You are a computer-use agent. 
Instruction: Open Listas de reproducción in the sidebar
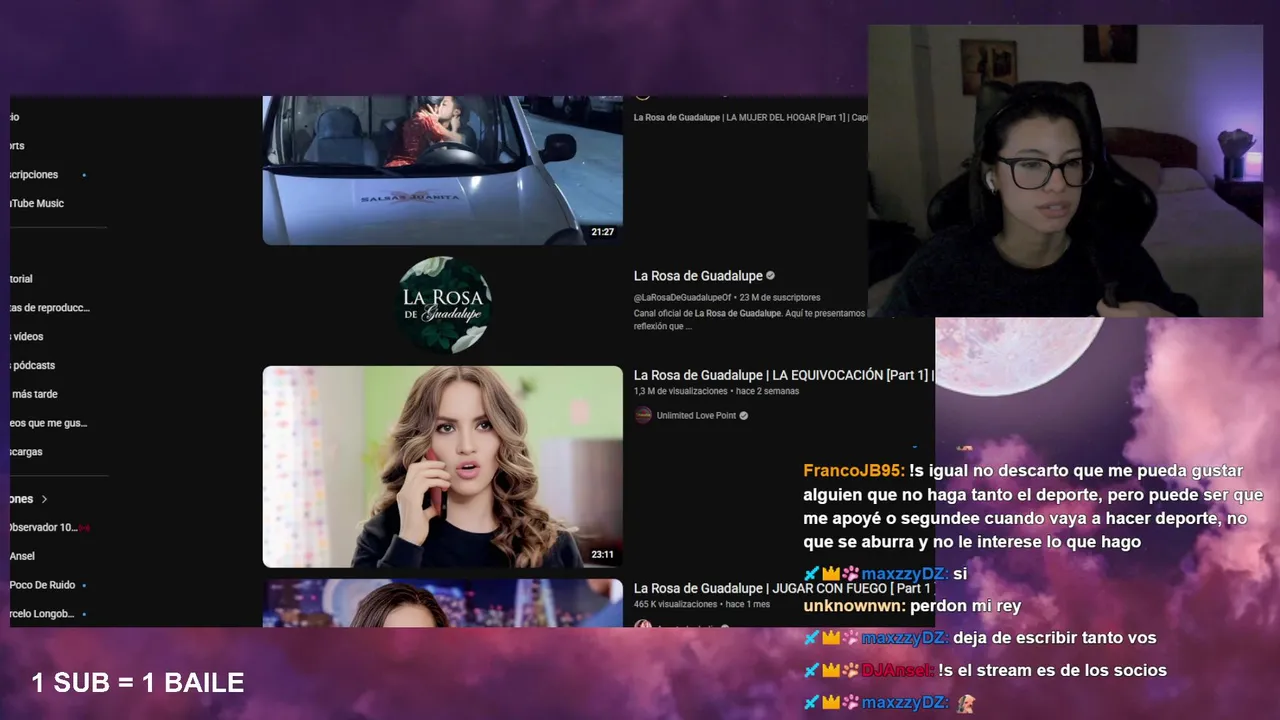[x=50, y=308]
